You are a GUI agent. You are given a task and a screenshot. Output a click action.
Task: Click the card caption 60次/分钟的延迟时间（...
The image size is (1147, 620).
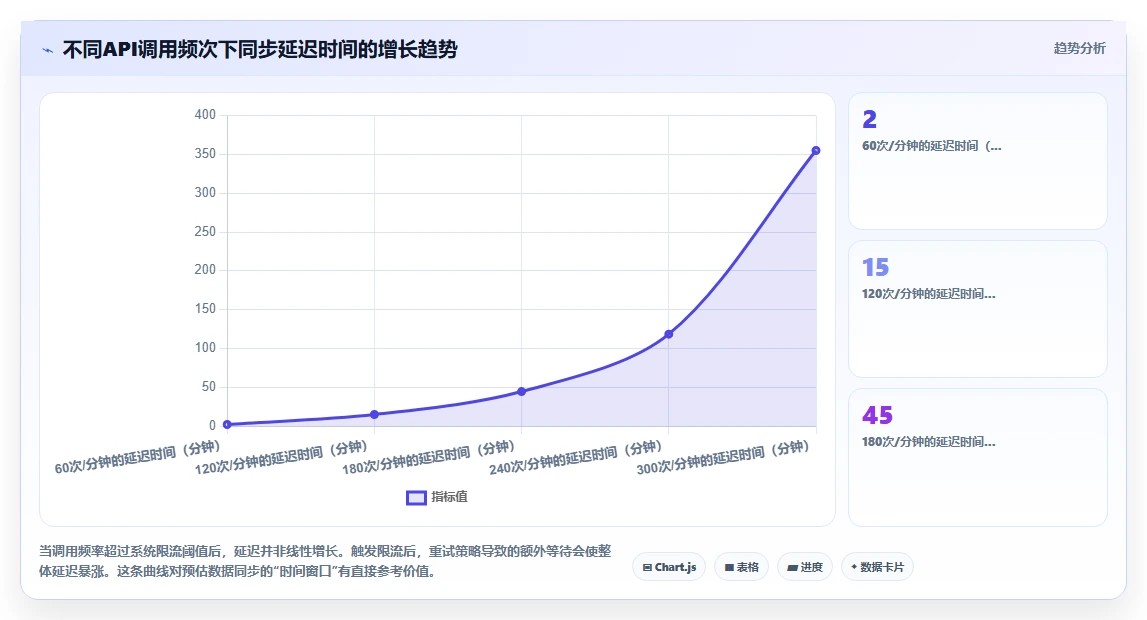pyautogui.click(x=931, y=145)
